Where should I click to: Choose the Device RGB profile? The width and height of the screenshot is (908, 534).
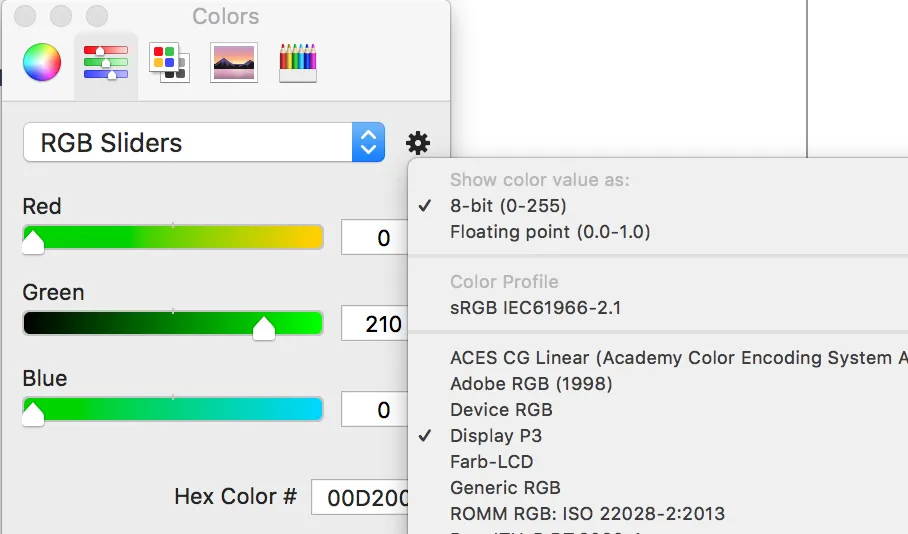click(501, 410)
